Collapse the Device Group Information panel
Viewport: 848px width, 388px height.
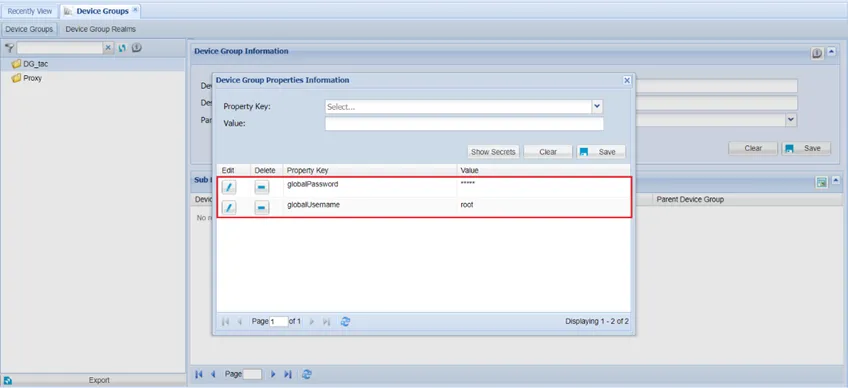click(x=832, y=52)
